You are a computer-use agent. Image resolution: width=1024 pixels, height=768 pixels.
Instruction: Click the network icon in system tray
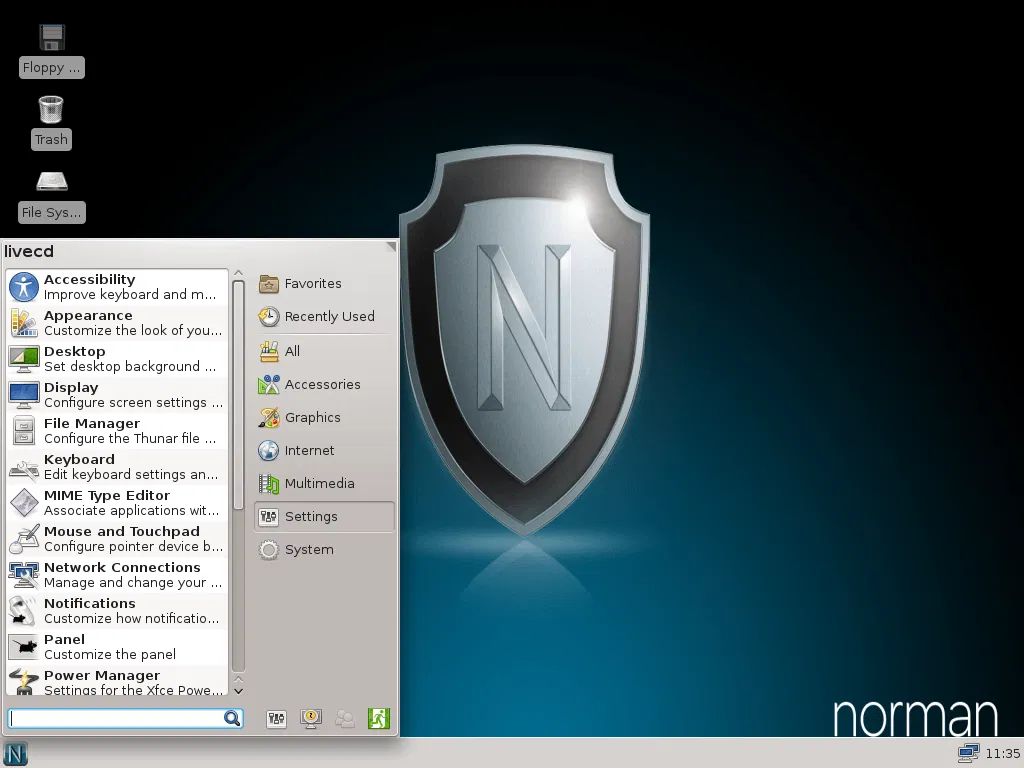point(968,754)
